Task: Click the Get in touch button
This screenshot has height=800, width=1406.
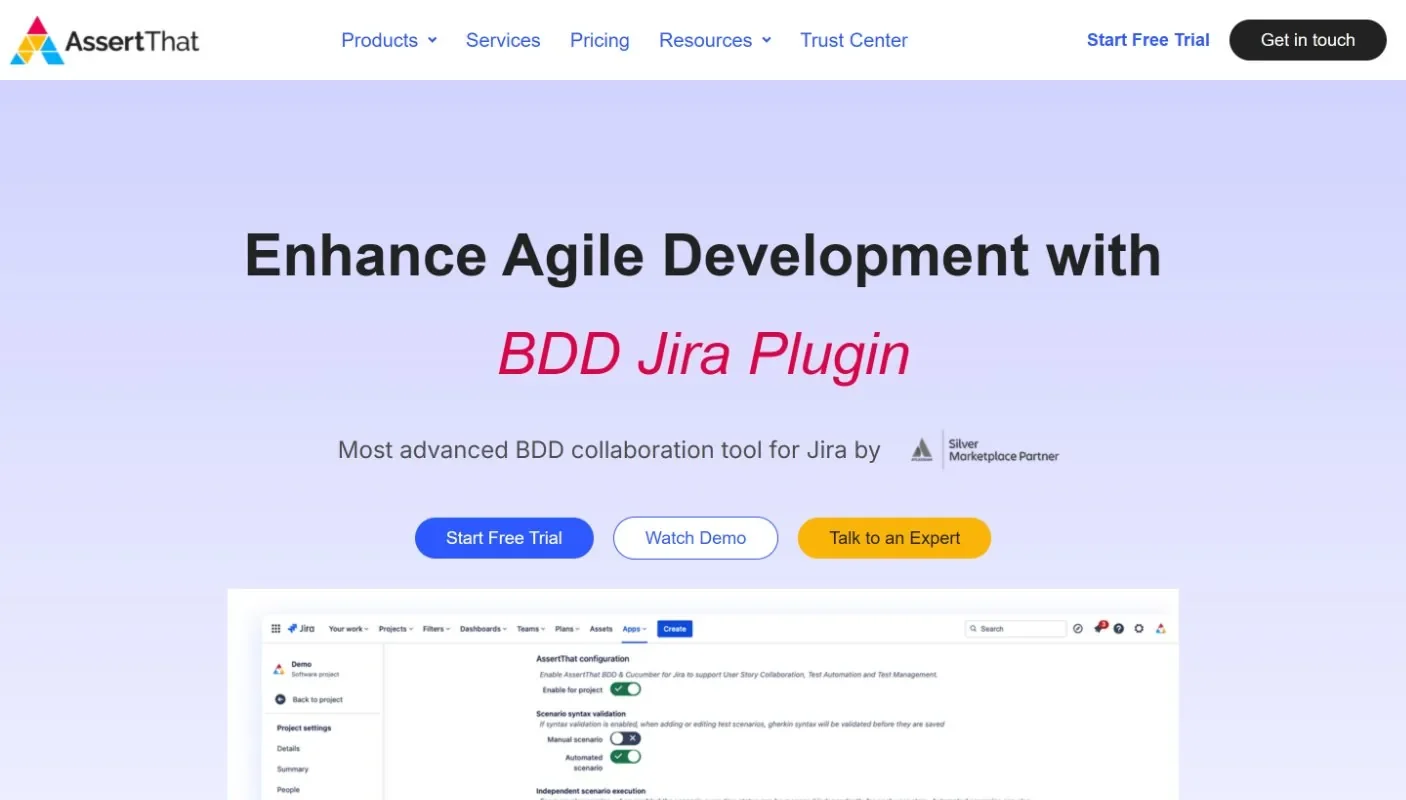Action: (1308, 40)
